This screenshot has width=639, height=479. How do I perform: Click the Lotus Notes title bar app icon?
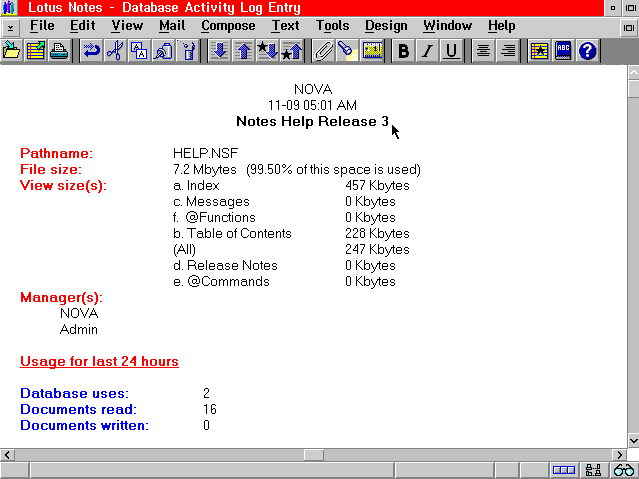coord(9,8)
